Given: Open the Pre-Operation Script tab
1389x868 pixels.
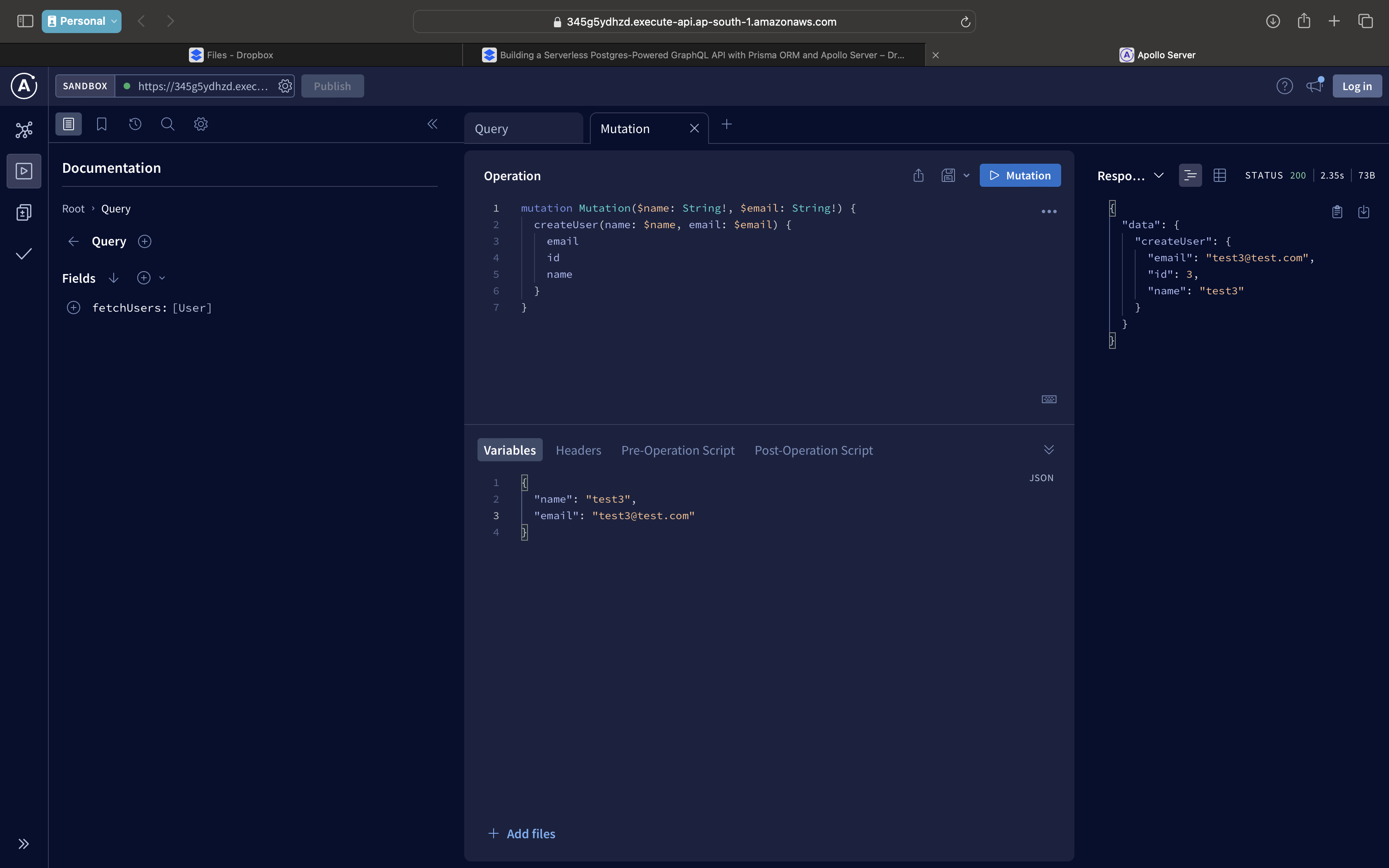Looking at the screenshot, I should click(678, 450).
